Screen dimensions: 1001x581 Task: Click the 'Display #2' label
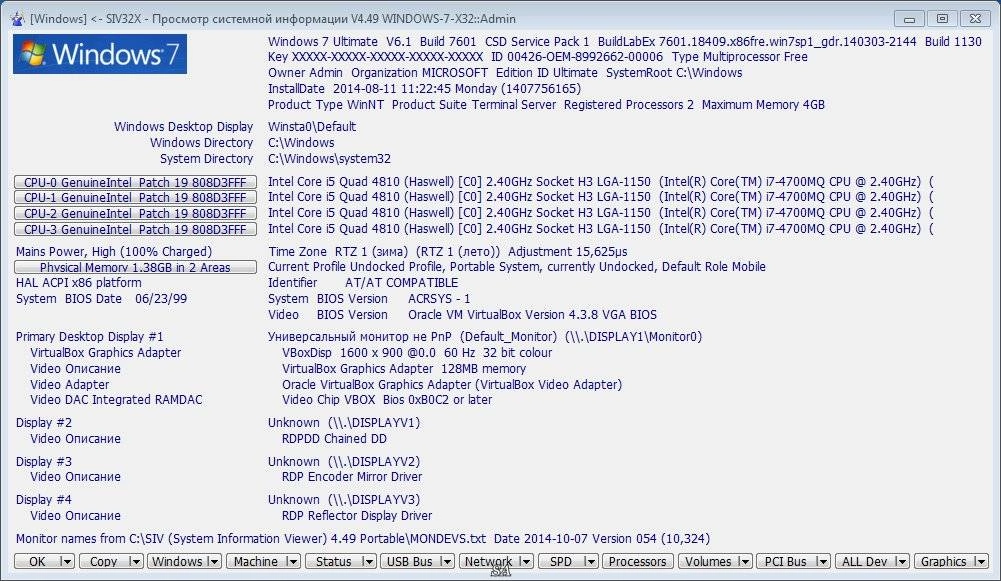click(43, 423)
